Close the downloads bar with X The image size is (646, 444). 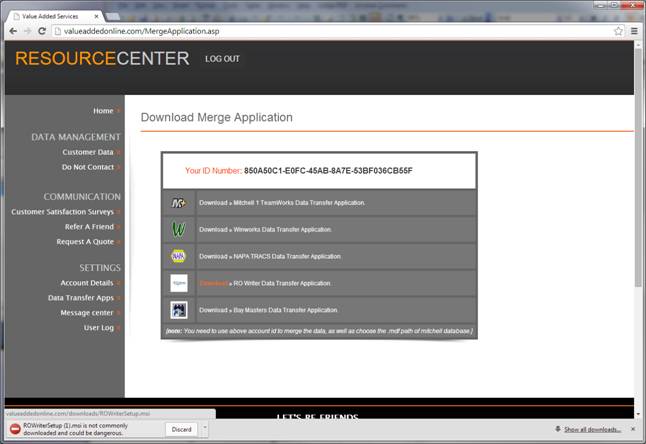633,429
